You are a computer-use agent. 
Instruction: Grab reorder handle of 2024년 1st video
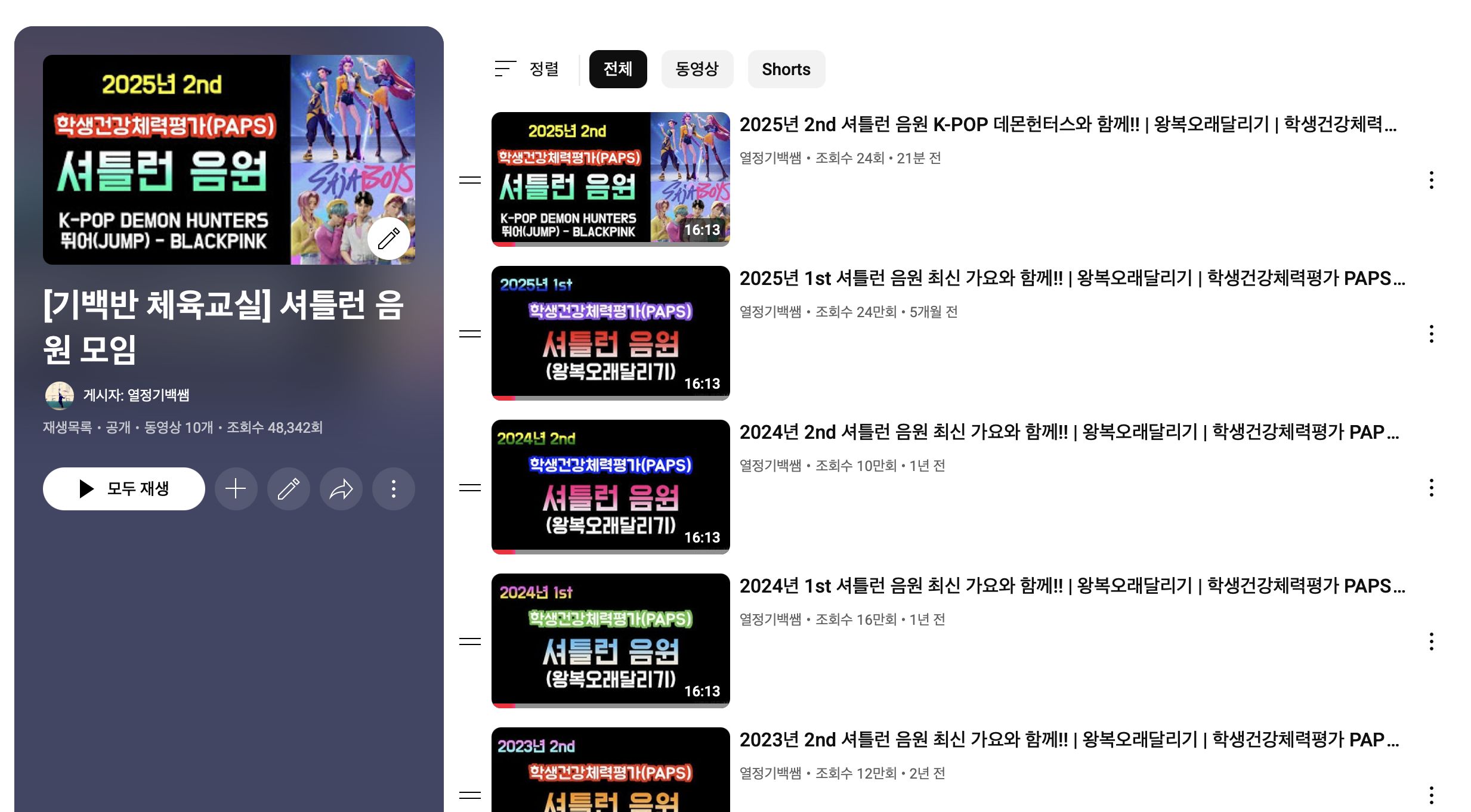tap(470, 641)
